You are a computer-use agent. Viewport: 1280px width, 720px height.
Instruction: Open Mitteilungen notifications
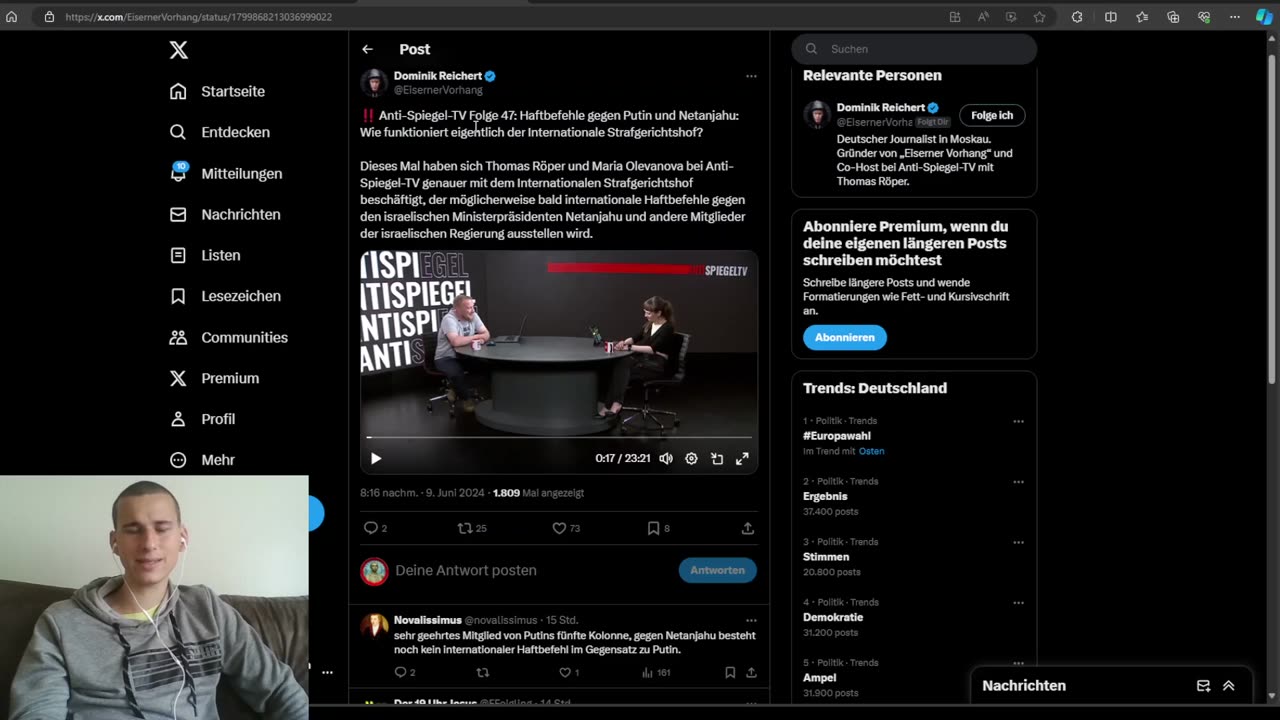tap(226, 173)
